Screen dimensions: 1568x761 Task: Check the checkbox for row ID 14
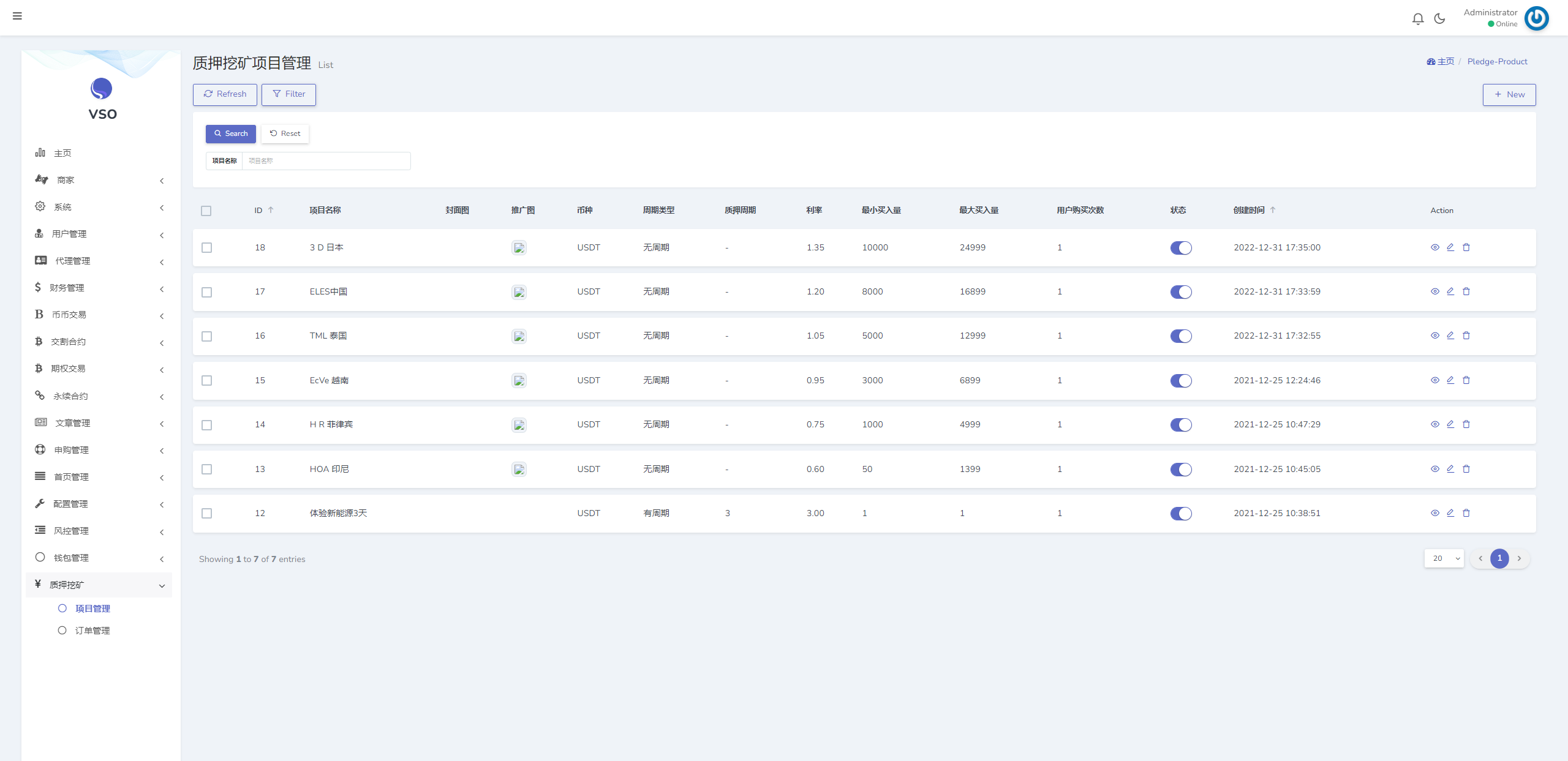207,425
